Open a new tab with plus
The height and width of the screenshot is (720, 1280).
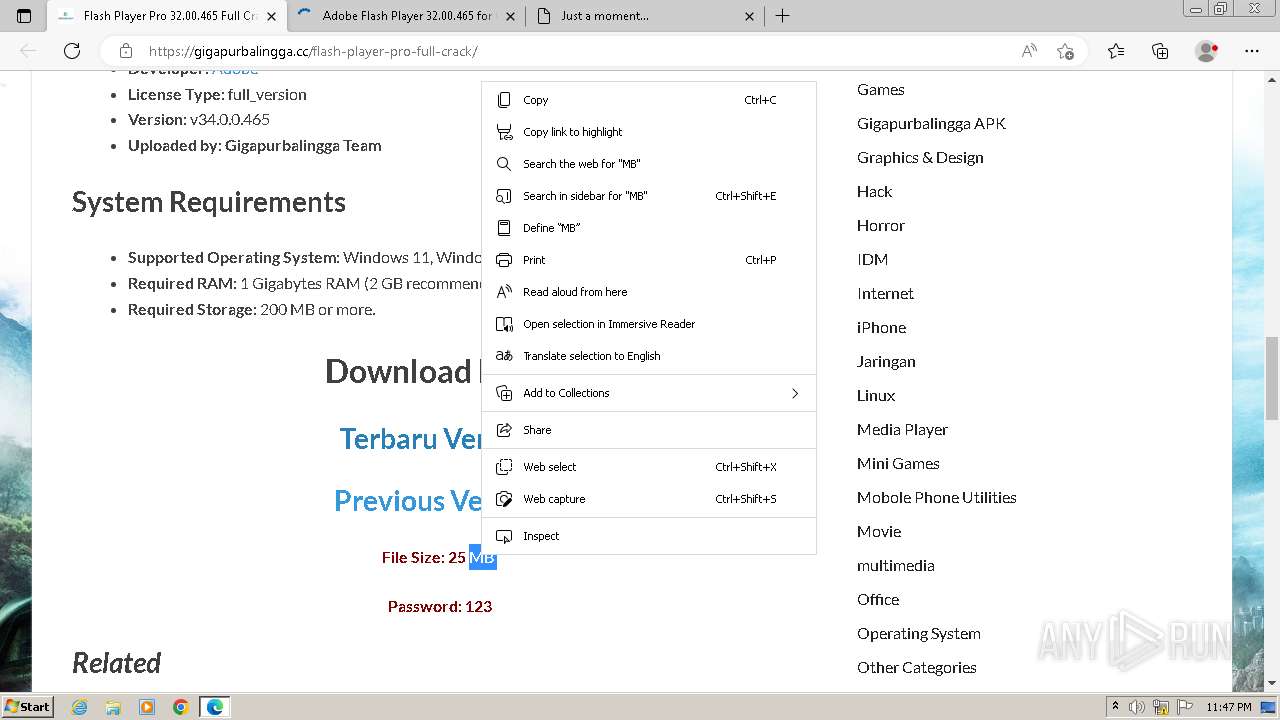pyautogui.click(x=783, y=16)
